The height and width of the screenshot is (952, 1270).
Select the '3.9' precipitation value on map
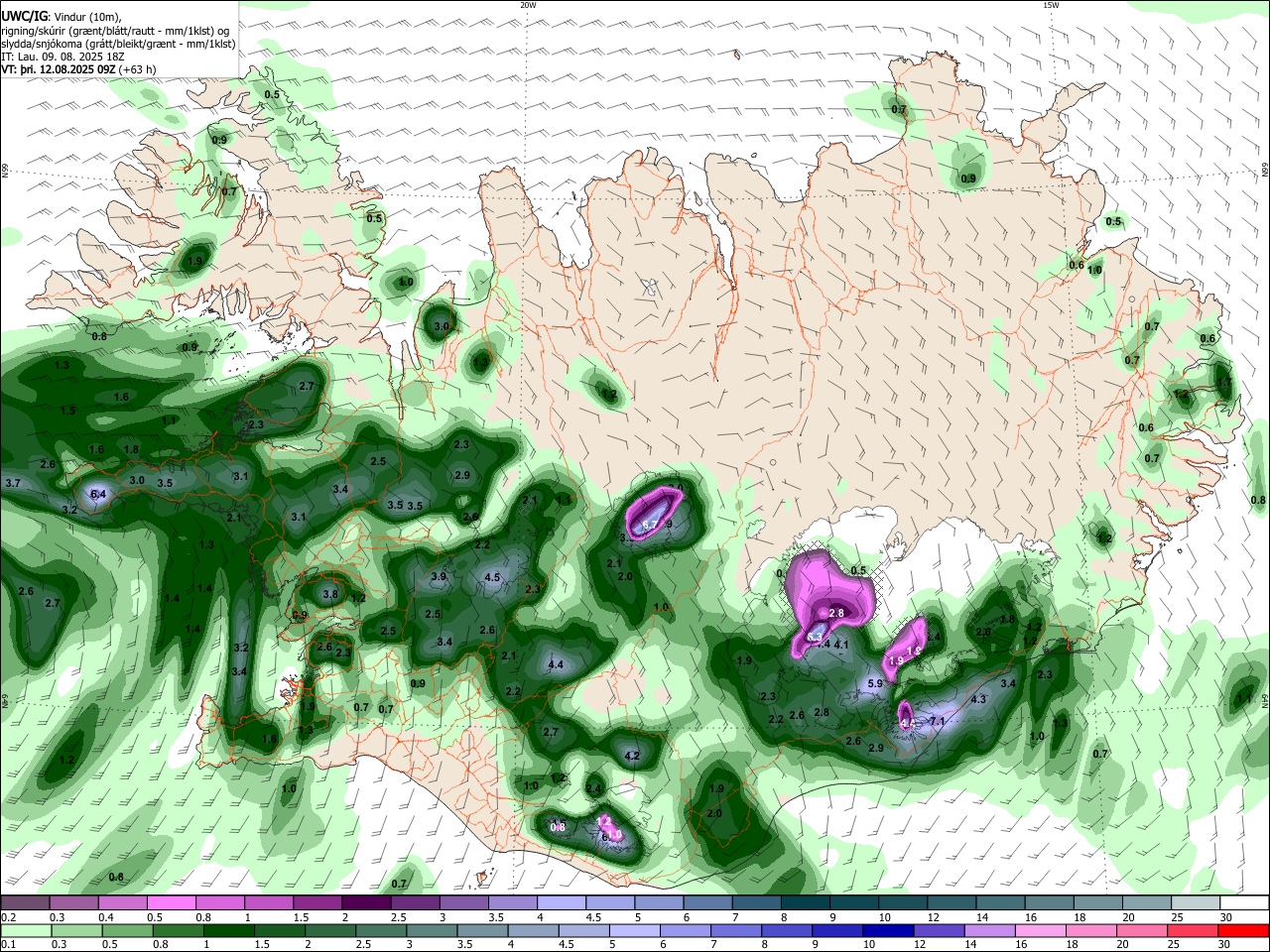point(440,576)
